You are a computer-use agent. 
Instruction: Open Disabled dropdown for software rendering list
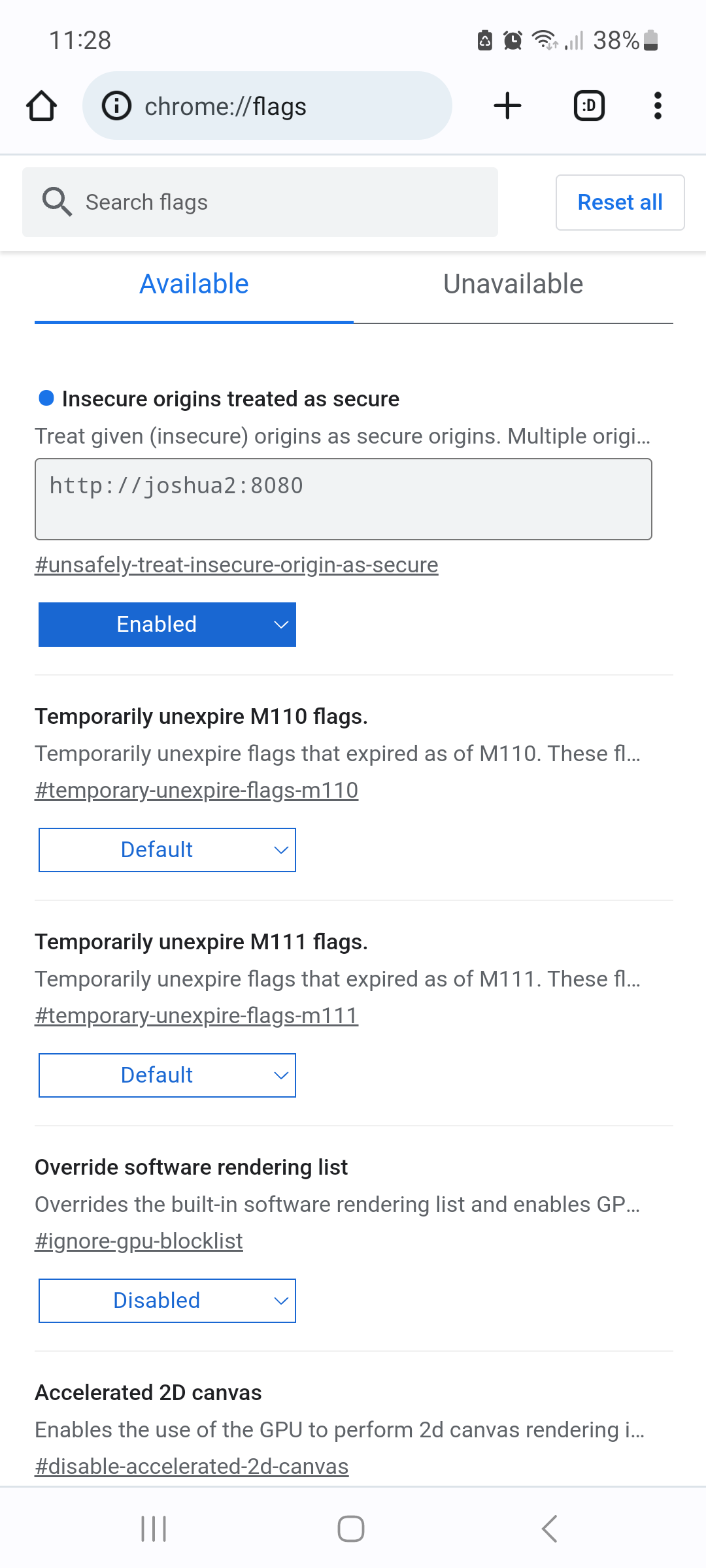(x=167, y=1301)
